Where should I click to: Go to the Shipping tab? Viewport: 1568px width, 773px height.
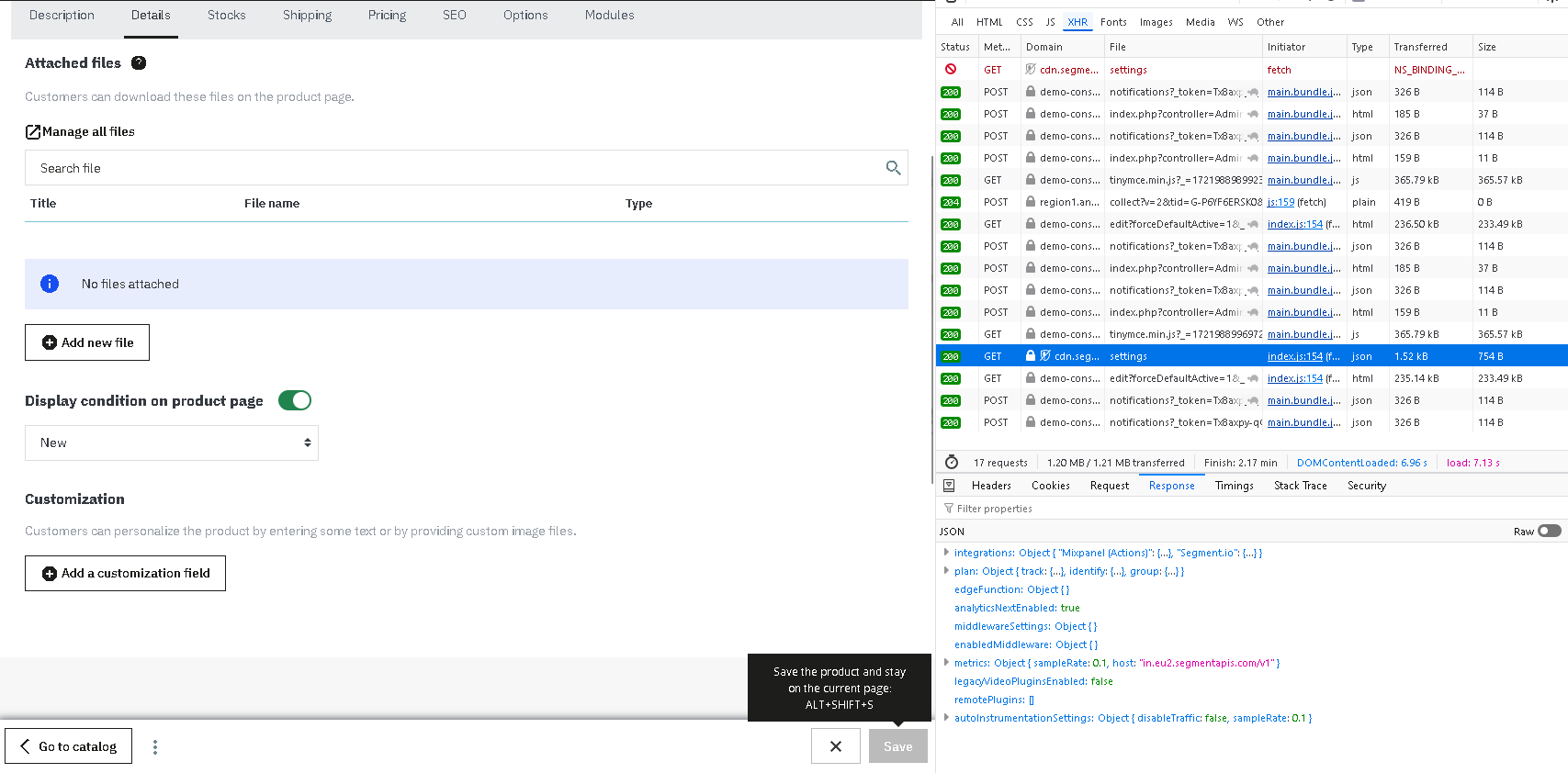coord(307,16)
